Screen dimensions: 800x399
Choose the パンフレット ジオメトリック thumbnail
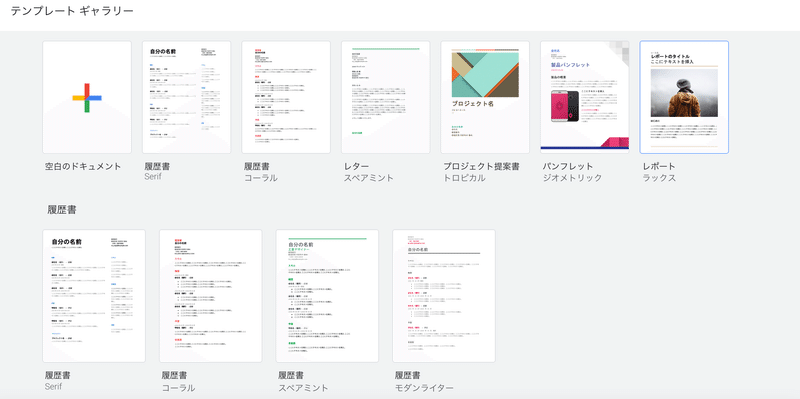coord(585,97)
